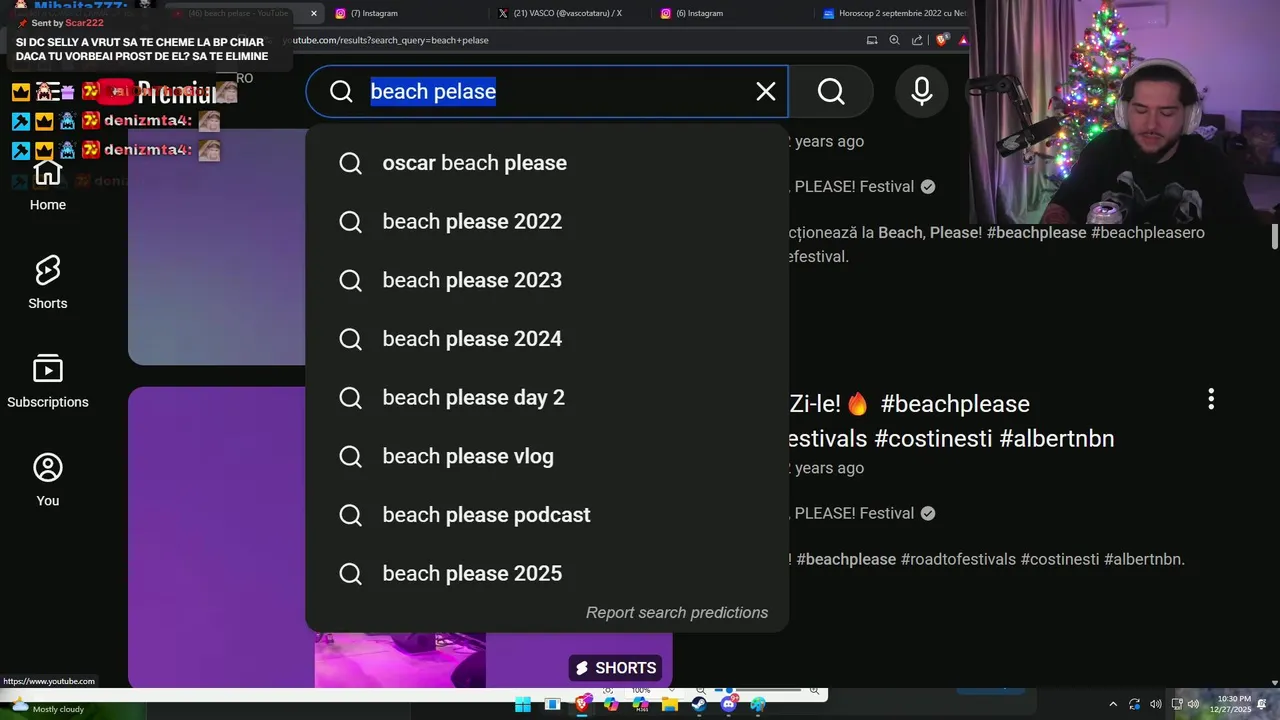The image size is (1280, 720).
Task: Select suggestion 'oscar beach please'
Action: point(546,163)
